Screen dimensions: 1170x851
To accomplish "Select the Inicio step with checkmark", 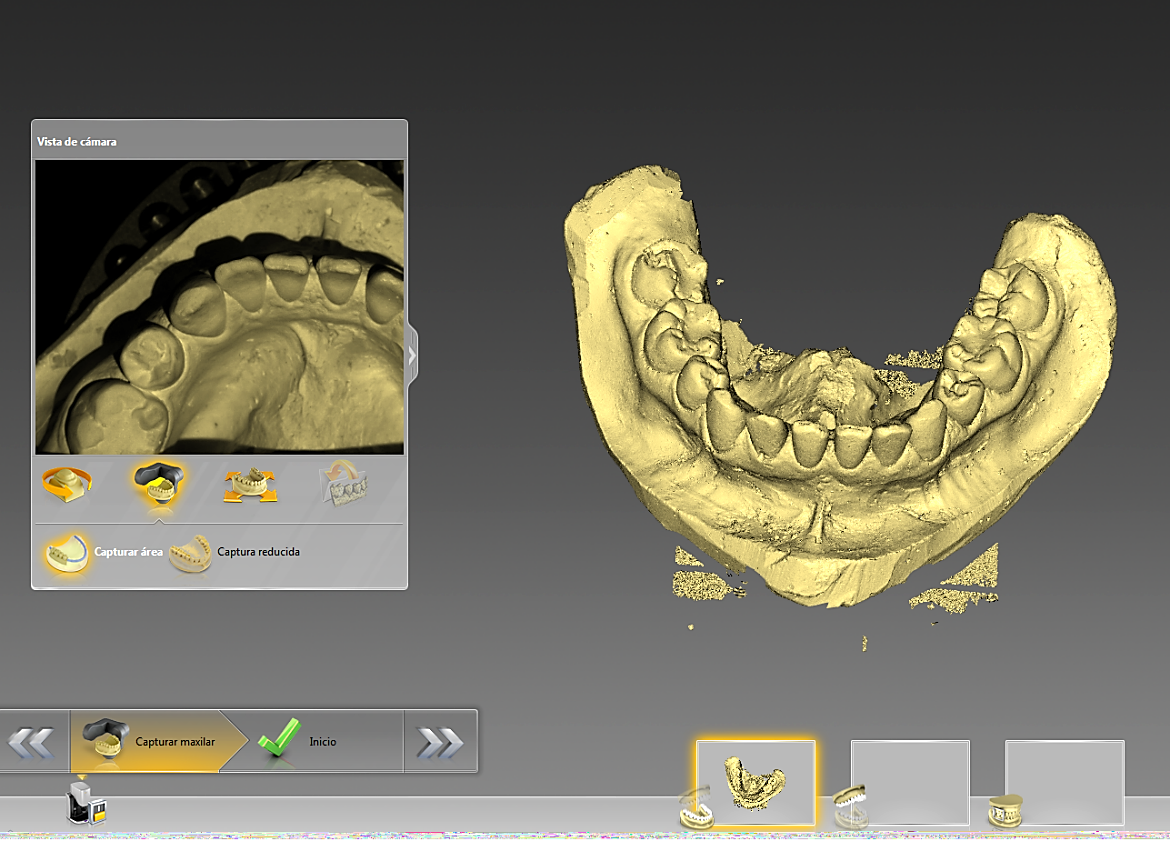I will coord(313,741).
